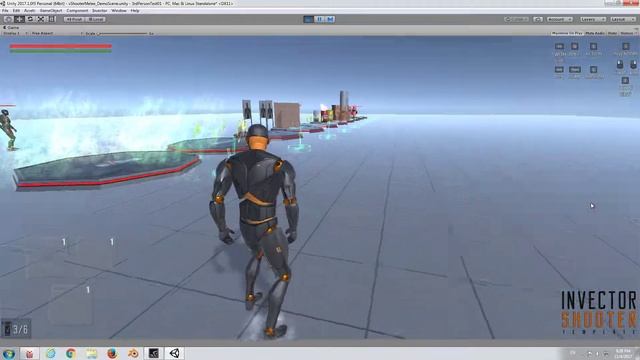The height and width of the screenshot is (360, 640).
Task: Stop play mode with the Play button
Action: coord(309,19)
